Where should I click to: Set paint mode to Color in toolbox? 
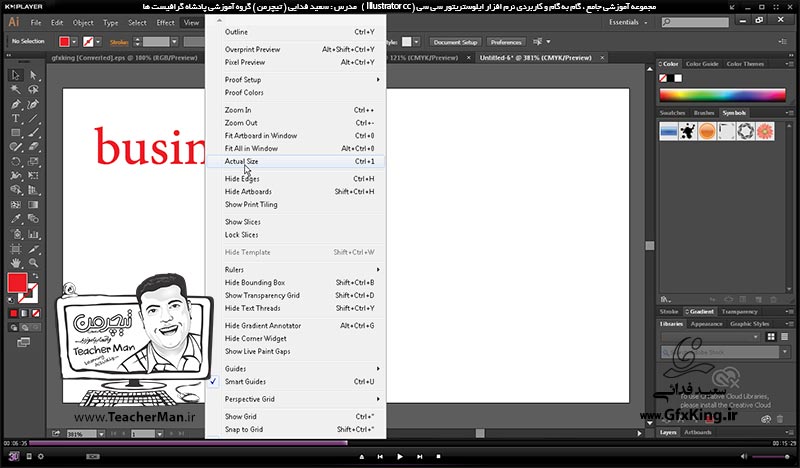14,313
